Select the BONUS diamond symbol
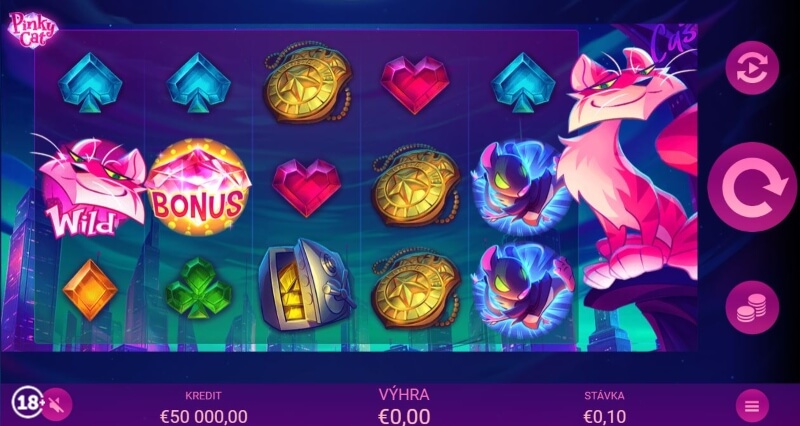Viewport: 800px width, 426px height. click(197, 187)
